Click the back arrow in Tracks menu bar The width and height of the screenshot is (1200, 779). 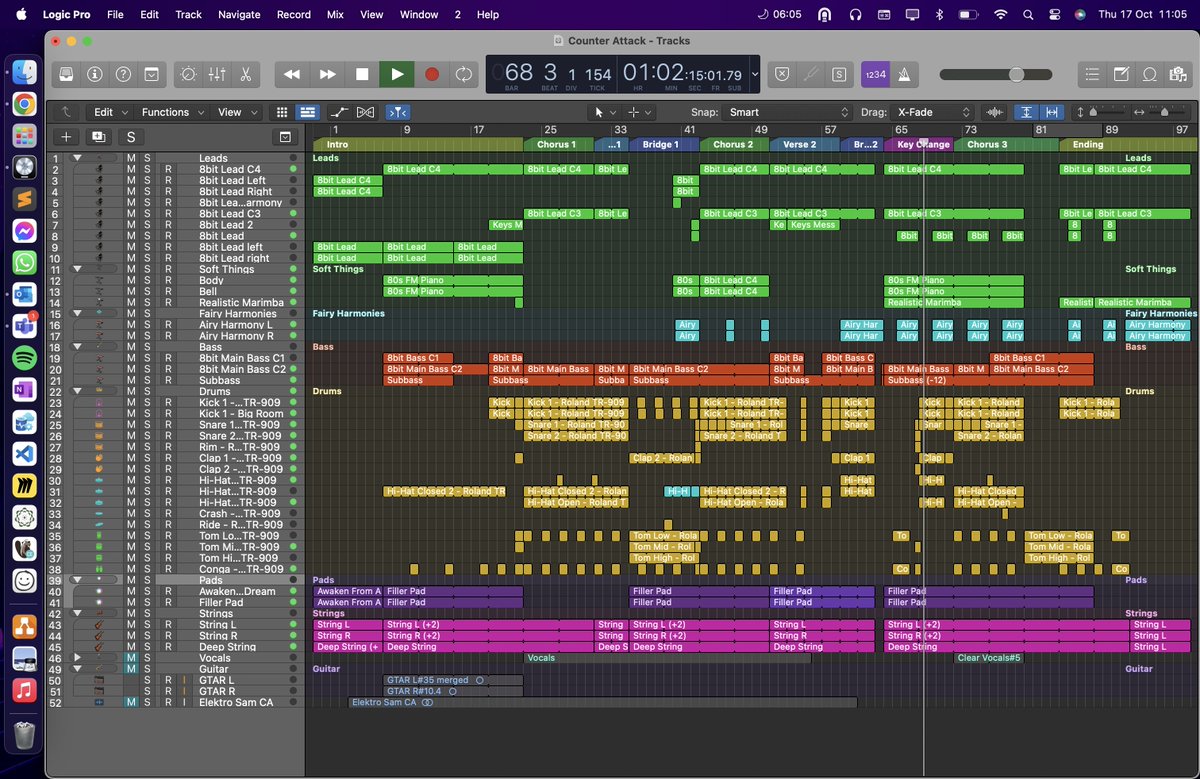[66, 112]
